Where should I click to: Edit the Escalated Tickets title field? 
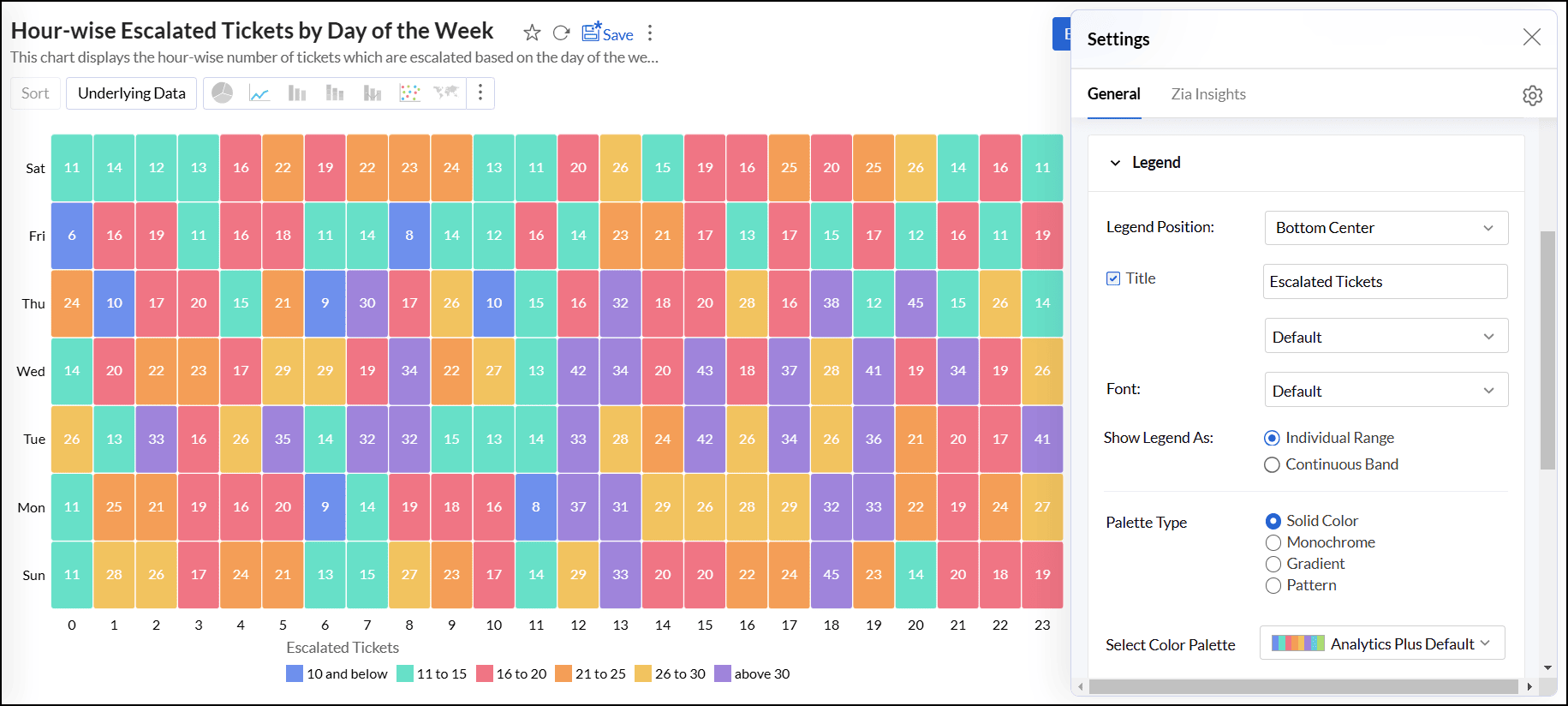(x=1384, y=282)
